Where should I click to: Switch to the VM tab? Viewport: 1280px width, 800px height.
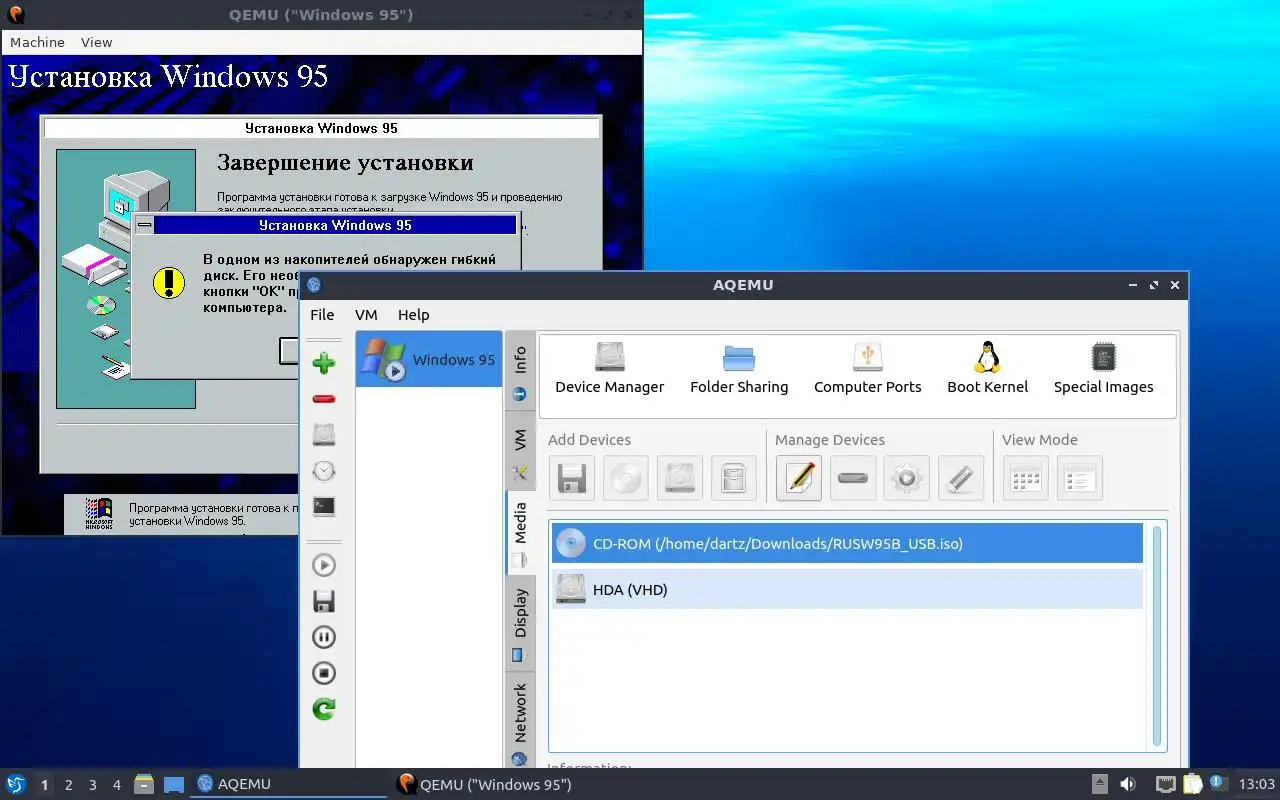click(520, 452)
